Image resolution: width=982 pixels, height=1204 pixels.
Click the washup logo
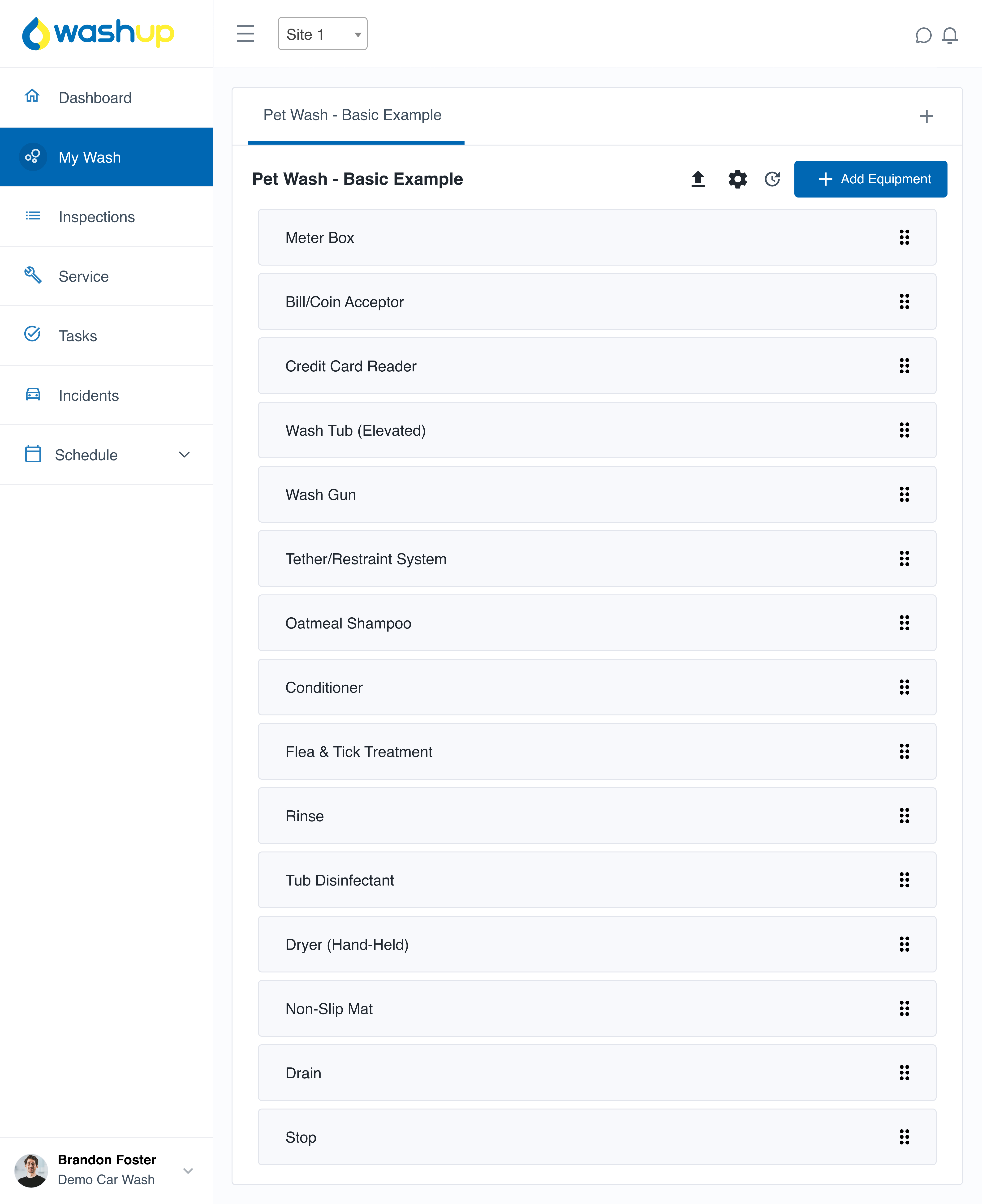[x=98, y=33]
